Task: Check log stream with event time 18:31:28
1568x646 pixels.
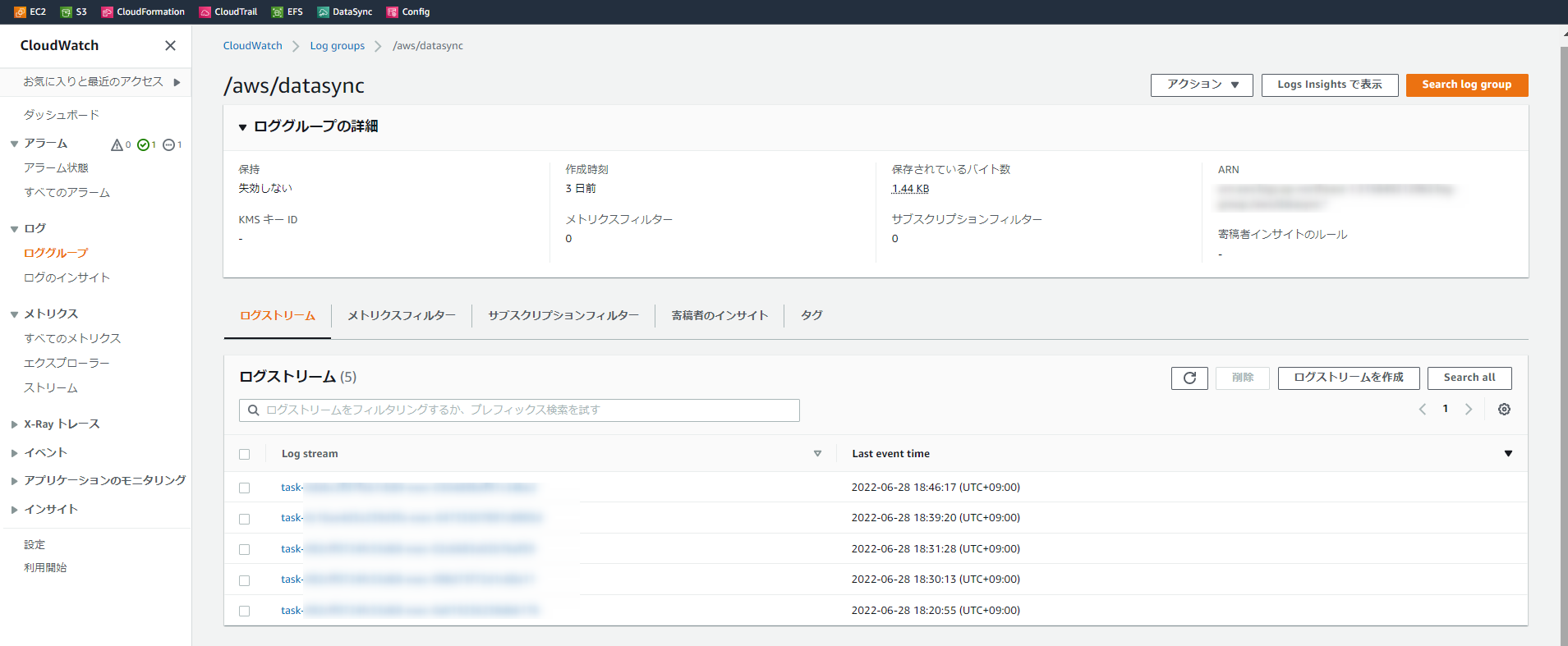Action: pos(244,549)
